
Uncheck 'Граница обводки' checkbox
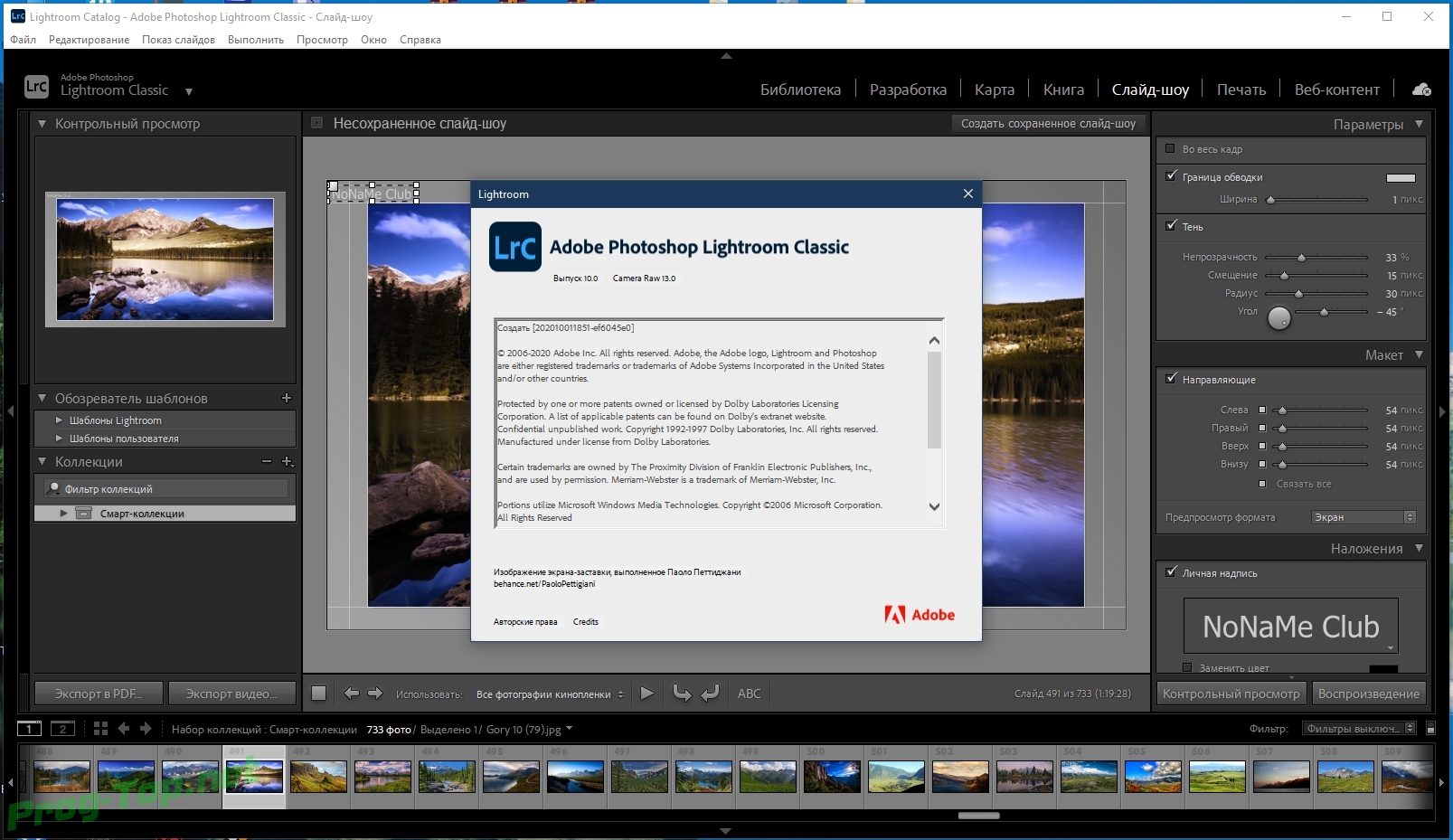[x=1171, y=175]
